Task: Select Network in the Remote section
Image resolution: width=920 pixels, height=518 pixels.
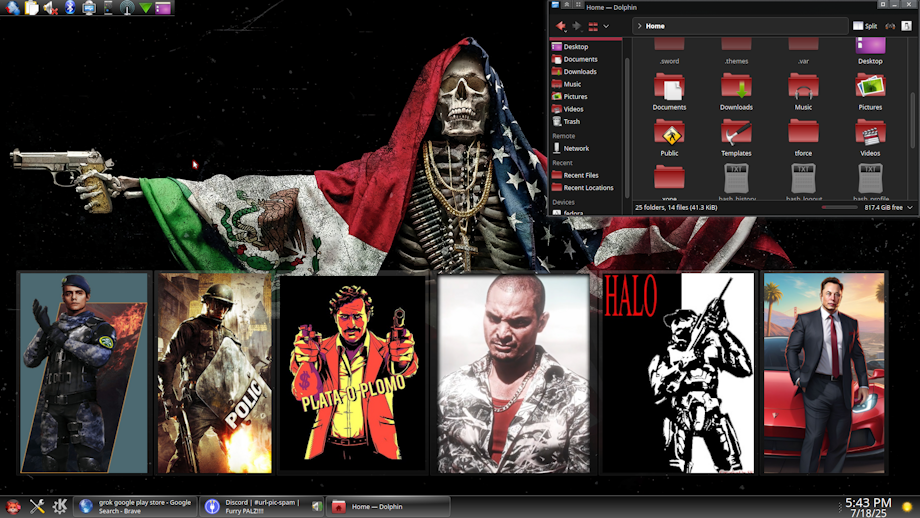Action: pos(575,148)
